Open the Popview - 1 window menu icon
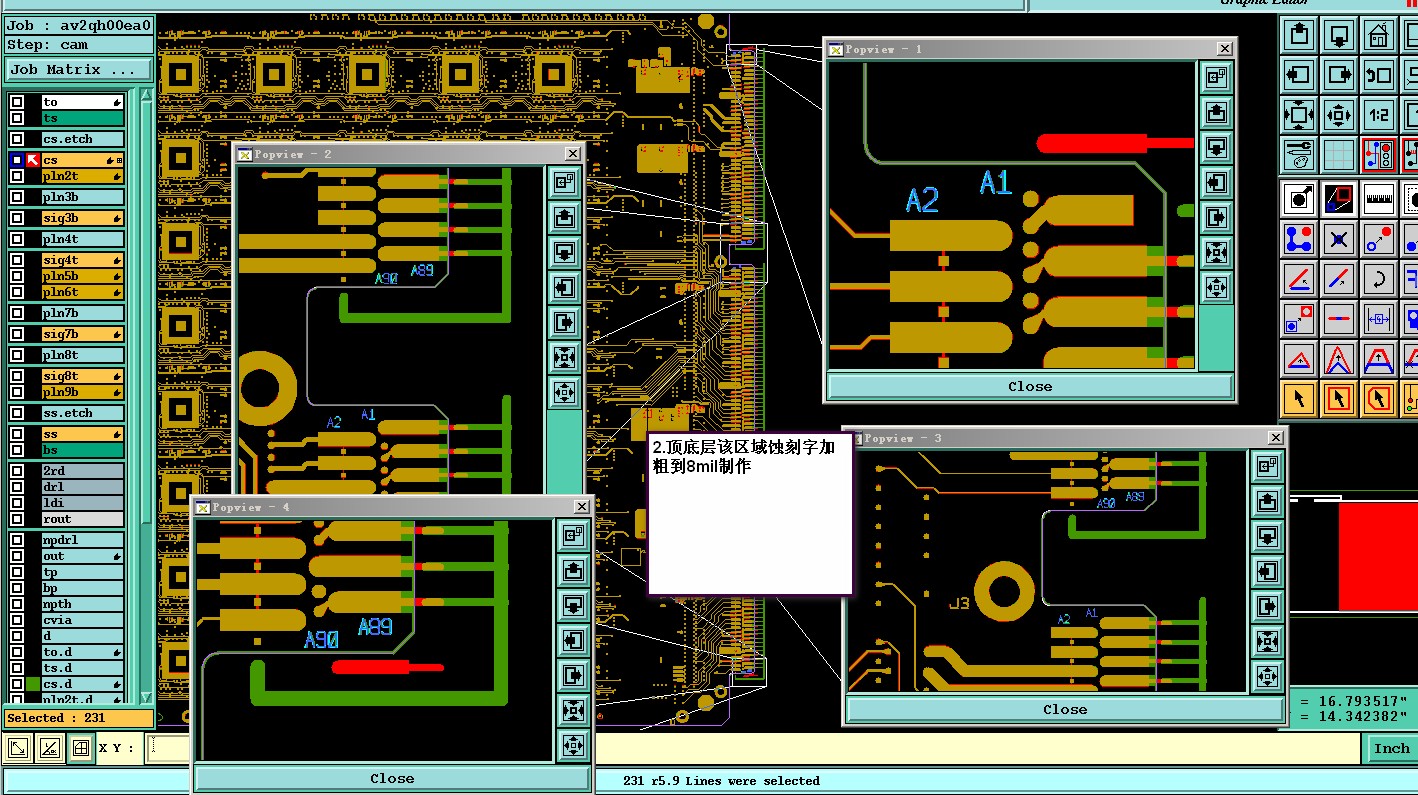1418x795 pixels. (x=834, y=48)
